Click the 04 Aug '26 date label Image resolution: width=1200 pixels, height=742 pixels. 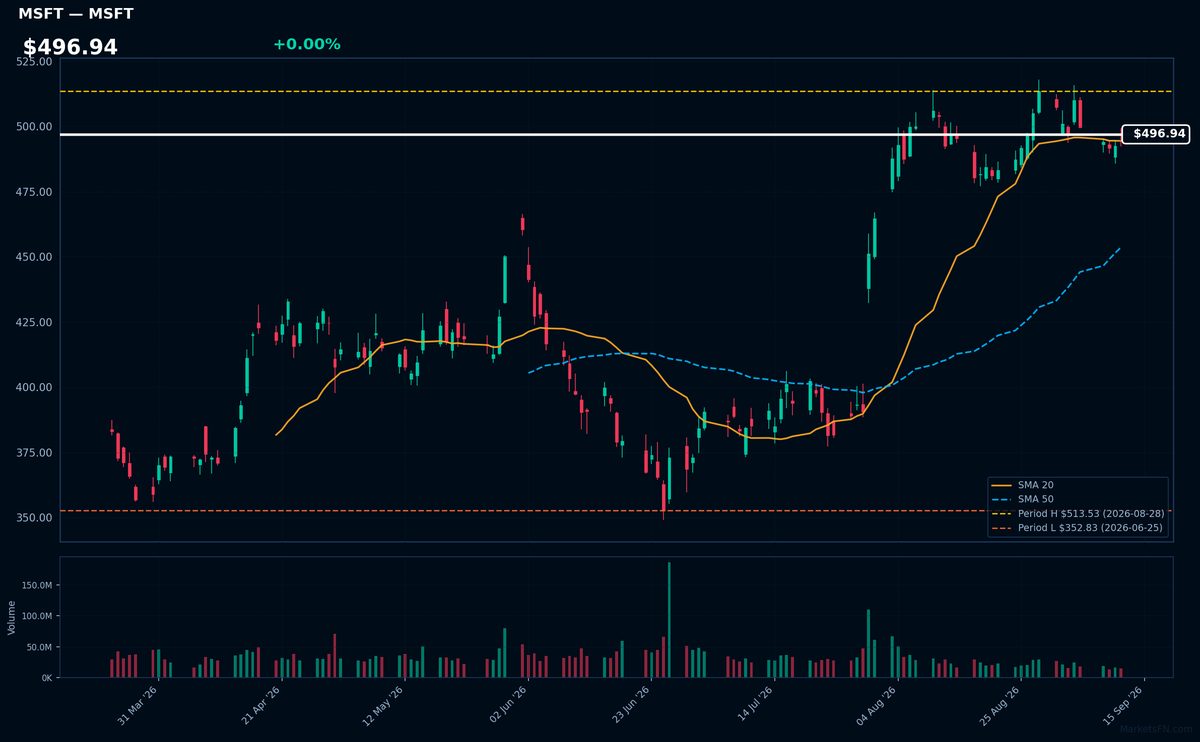pos(876,705)
